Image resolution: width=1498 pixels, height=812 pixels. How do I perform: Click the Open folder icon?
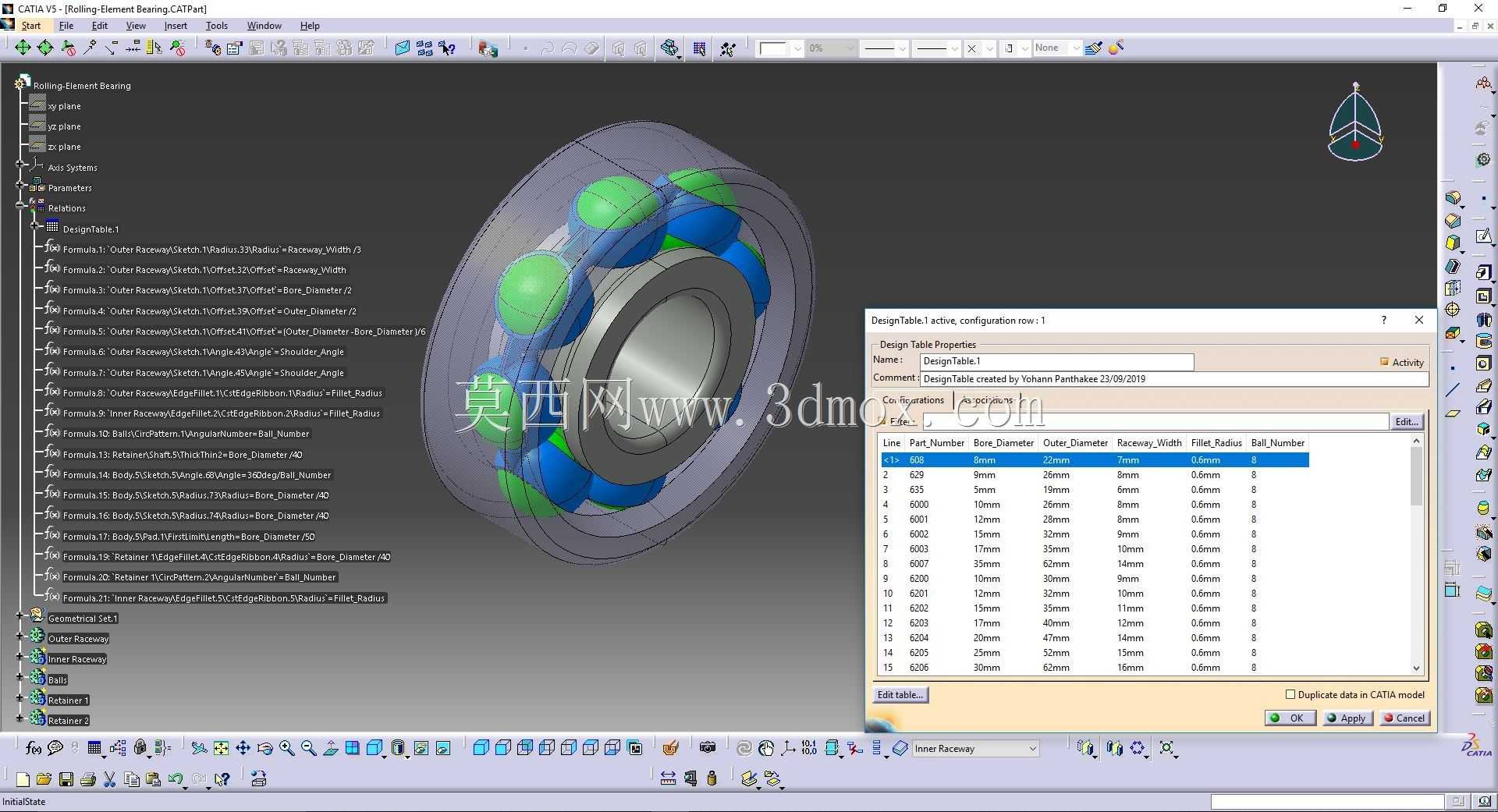(44, 778)
